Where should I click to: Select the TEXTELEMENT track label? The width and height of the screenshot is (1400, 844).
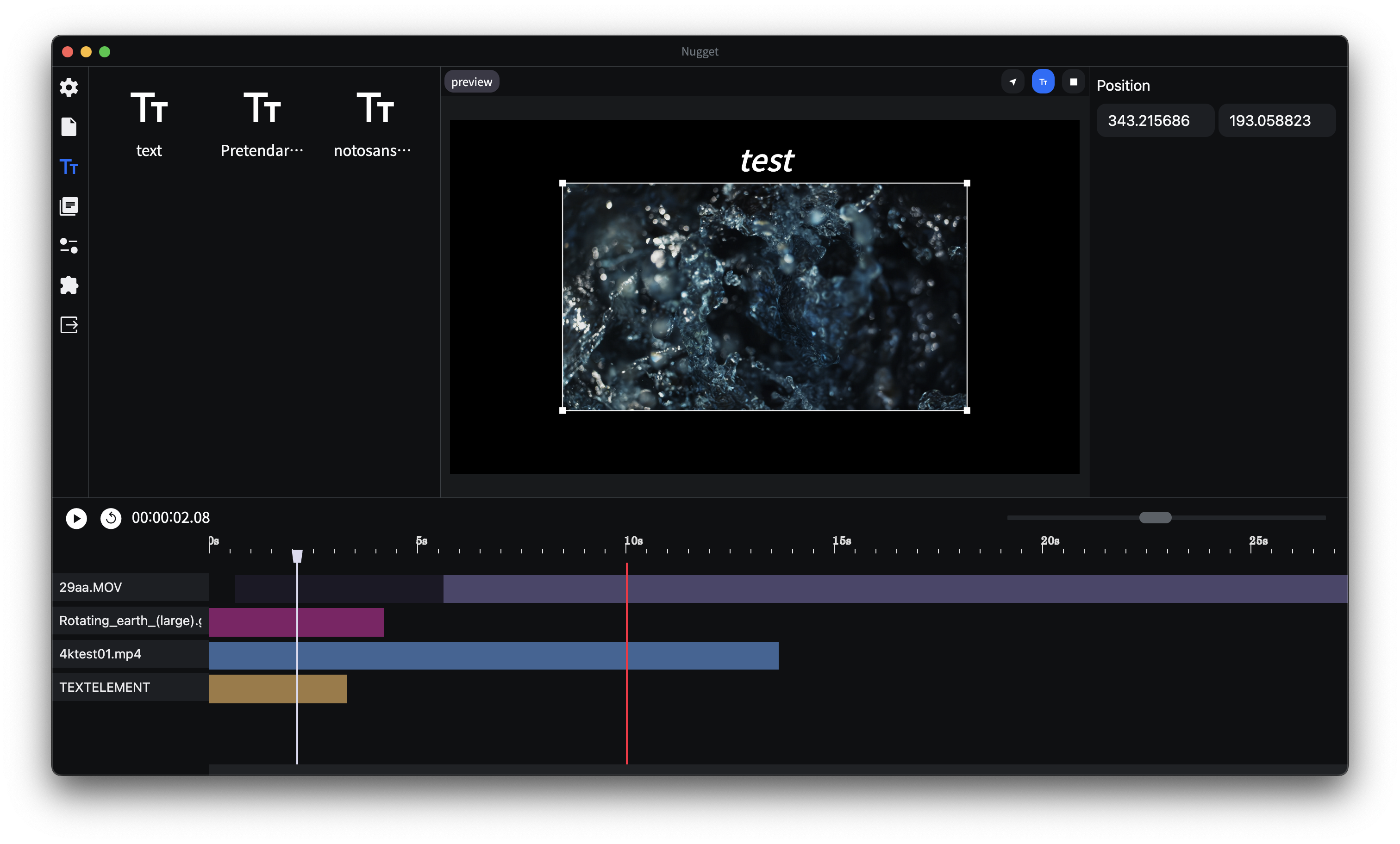(x=130, y=687)
